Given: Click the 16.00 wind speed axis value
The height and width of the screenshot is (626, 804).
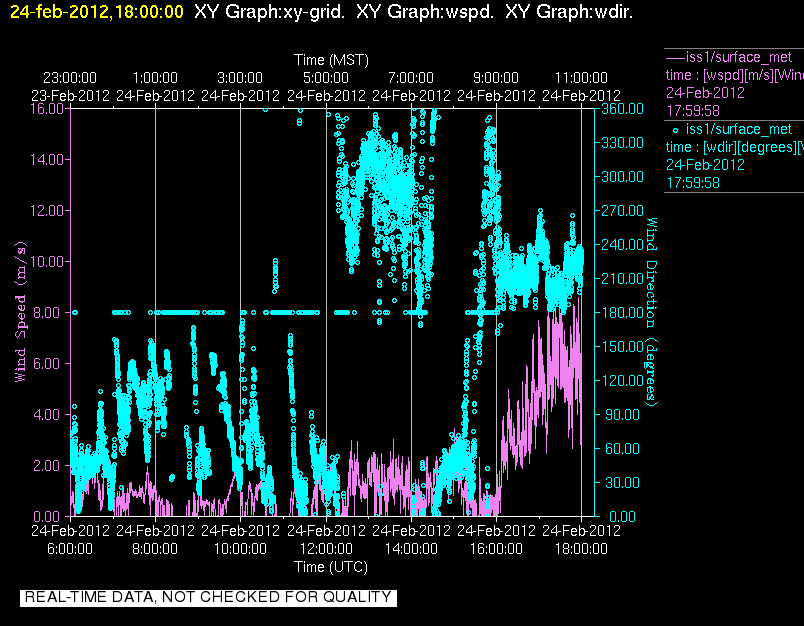Looking at the screenshot, I should 47,109.
